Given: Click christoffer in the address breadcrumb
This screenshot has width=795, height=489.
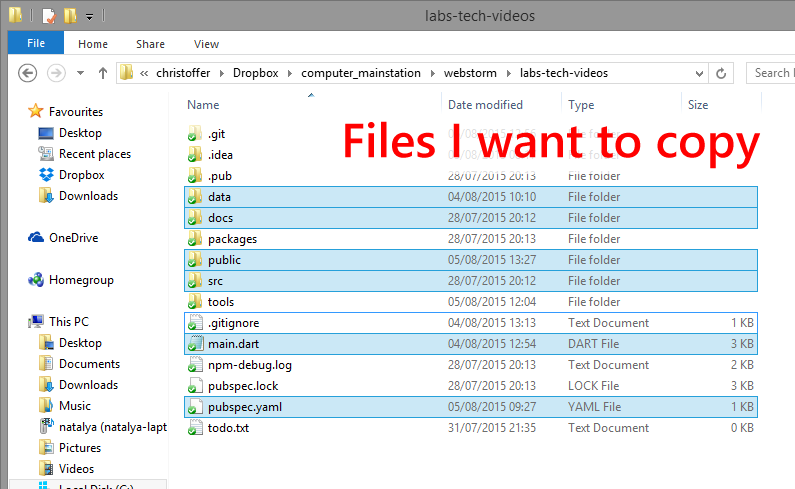Looking at the screenshot, I should 183,73.
